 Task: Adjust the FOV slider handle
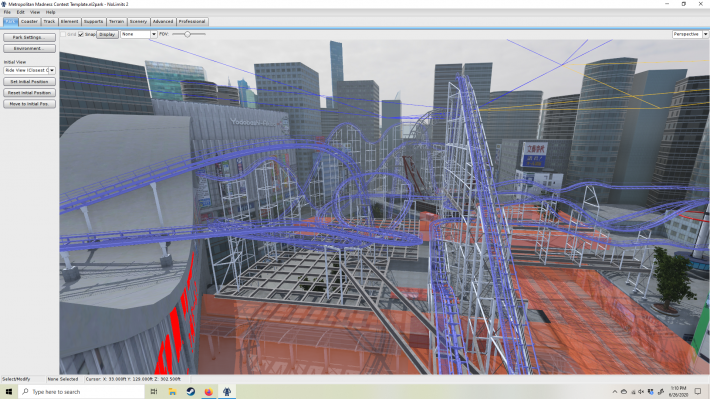(187, 34)
